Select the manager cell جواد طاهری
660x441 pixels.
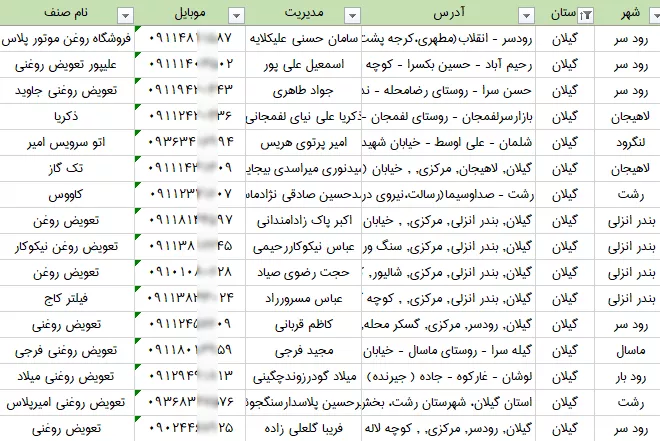(x=303, y=91)
